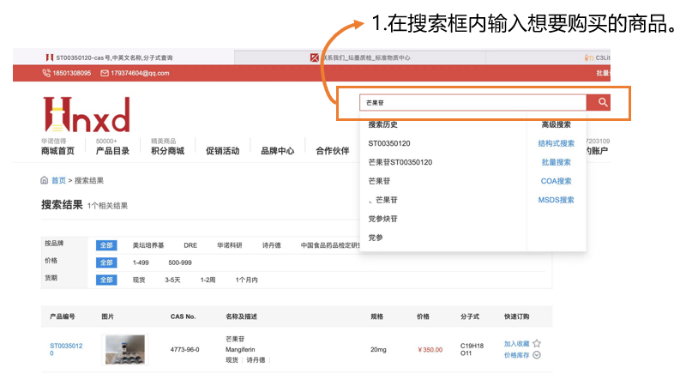
Task: Click CAS number 4773-96-0
Action: (185, 349)
